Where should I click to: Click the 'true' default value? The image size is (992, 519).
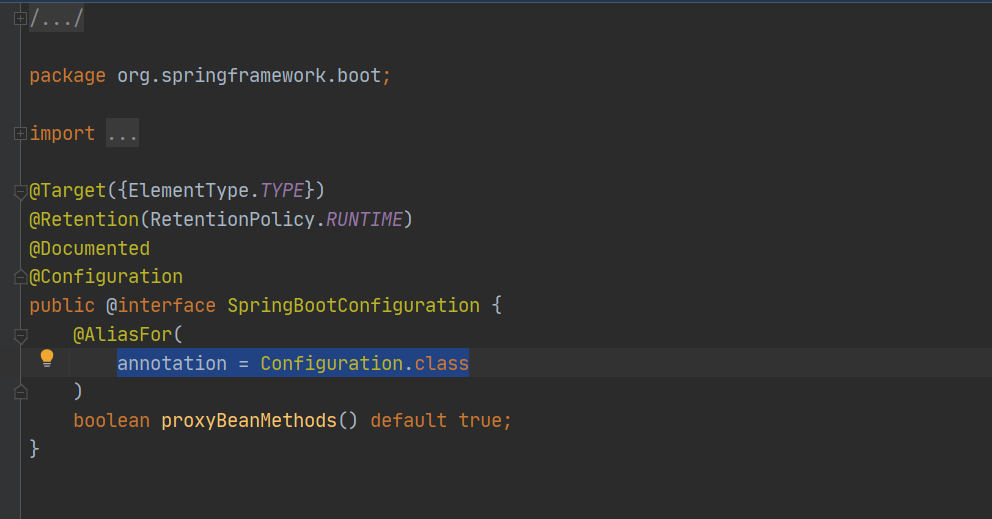(x=480, y=421)
